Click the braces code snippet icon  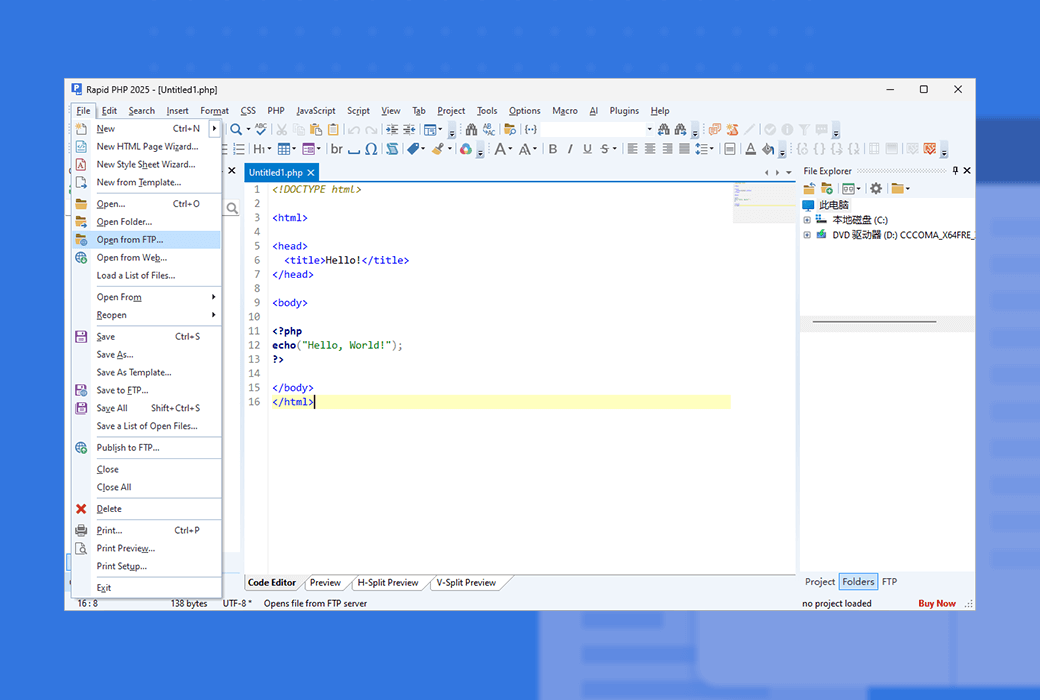coord(531,129)
